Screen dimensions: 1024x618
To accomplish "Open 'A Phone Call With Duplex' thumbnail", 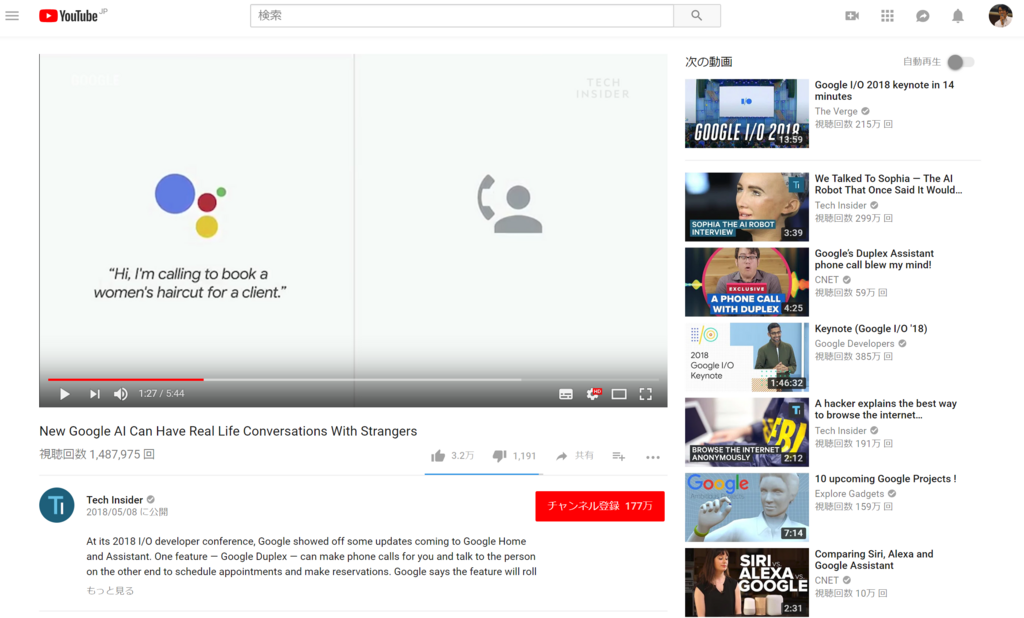I will point(746,282).
